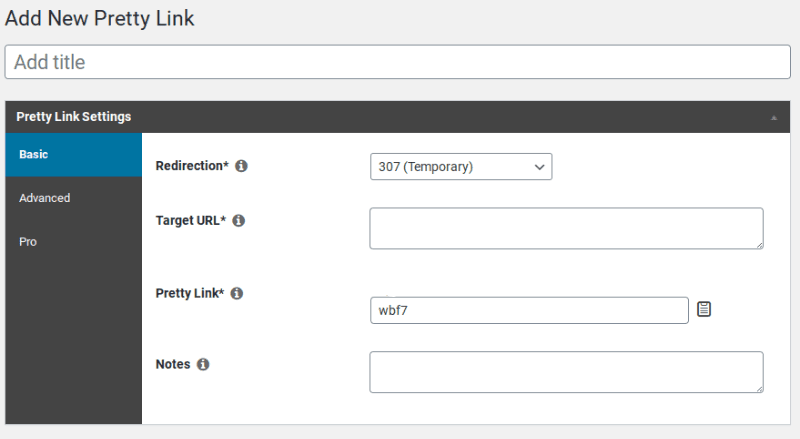Collapse the Pretty Link Settings panel arrow

[774, 117]
